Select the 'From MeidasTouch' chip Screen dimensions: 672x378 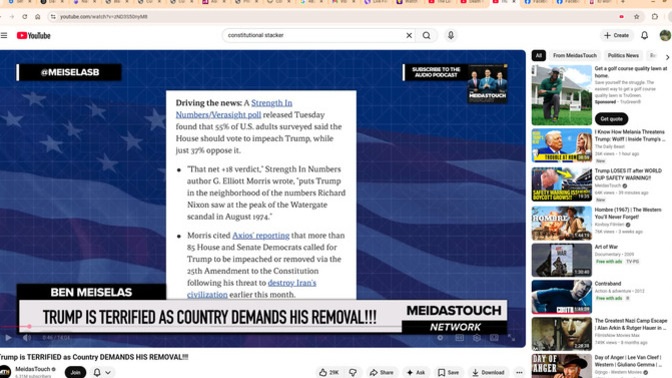pos(575,56)
